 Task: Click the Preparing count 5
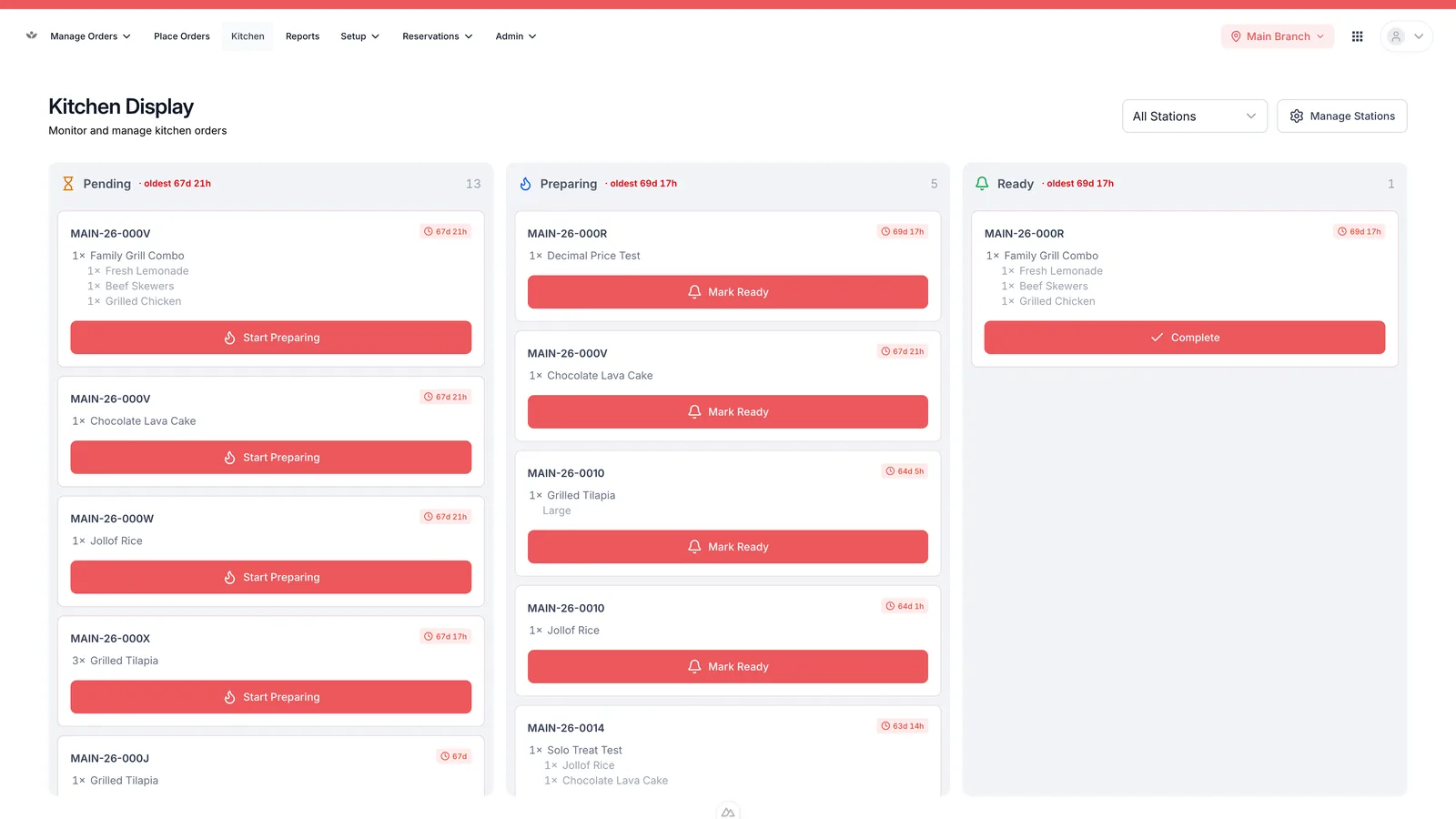(934, 184)
